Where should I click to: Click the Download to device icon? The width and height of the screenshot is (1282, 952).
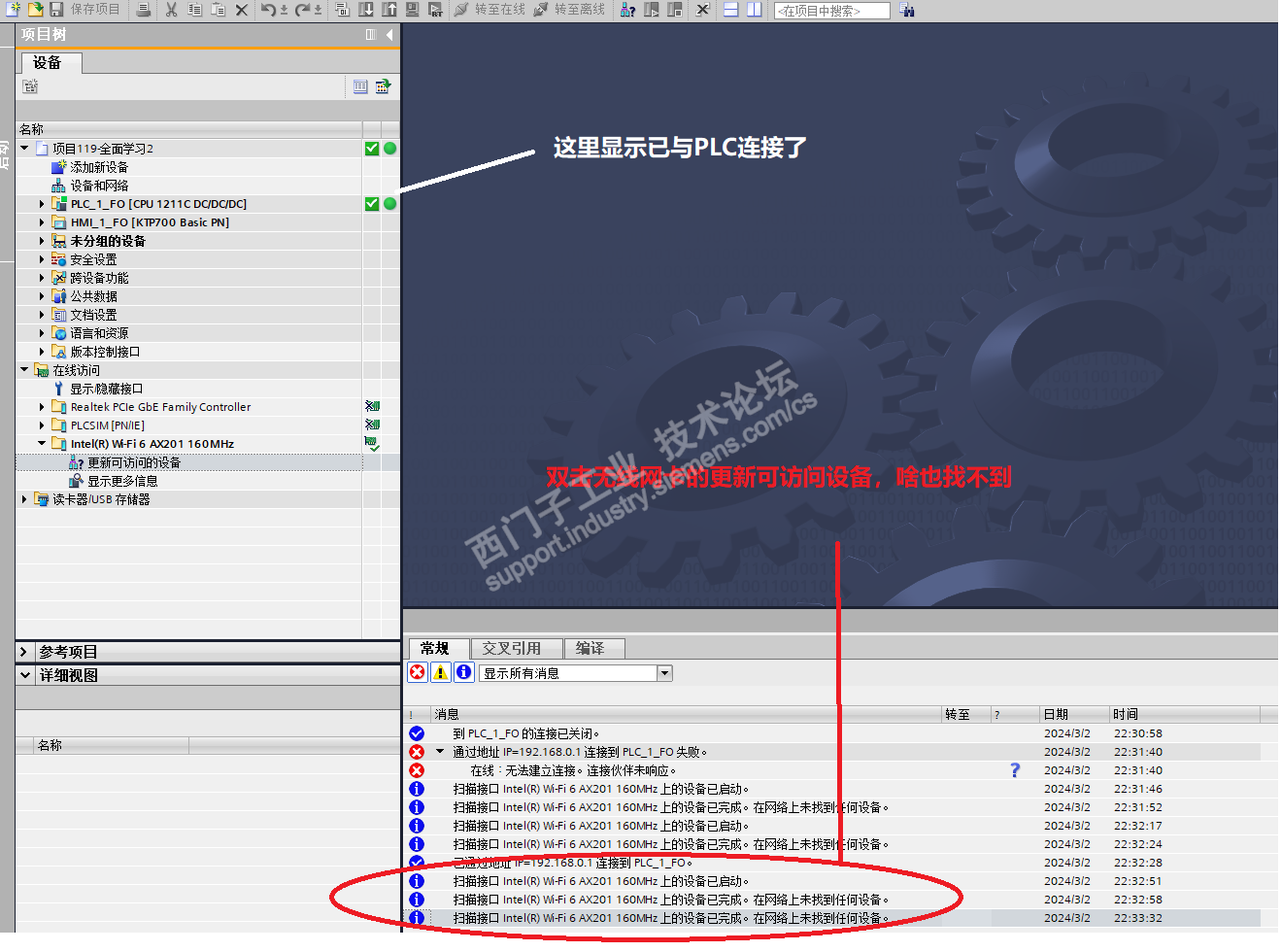pos(366,10)
